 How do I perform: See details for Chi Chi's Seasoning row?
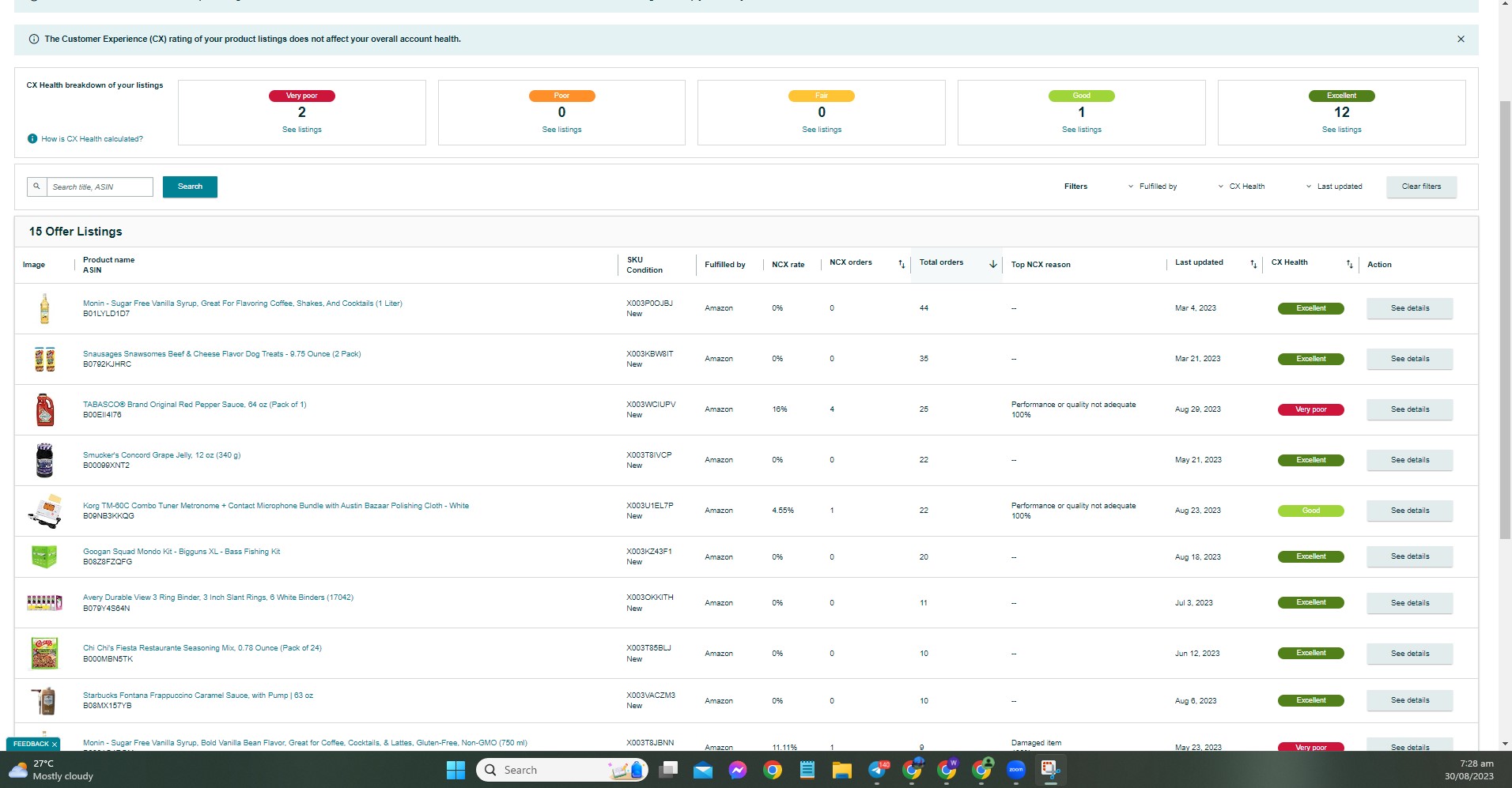[1410, 654]
